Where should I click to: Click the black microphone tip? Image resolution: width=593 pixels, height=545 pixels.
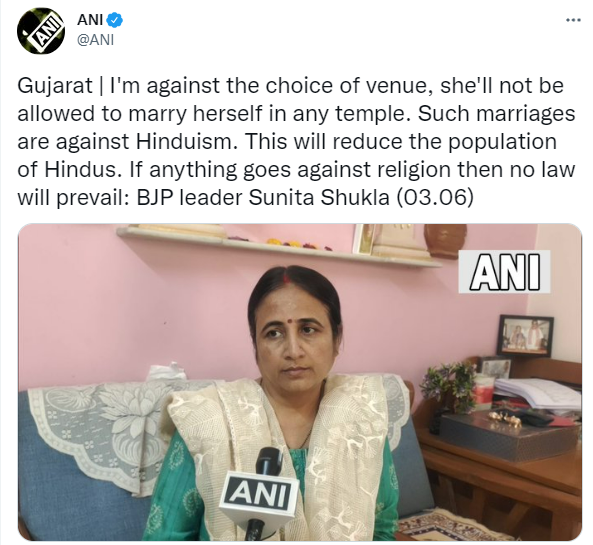click(x=269, y=461)
